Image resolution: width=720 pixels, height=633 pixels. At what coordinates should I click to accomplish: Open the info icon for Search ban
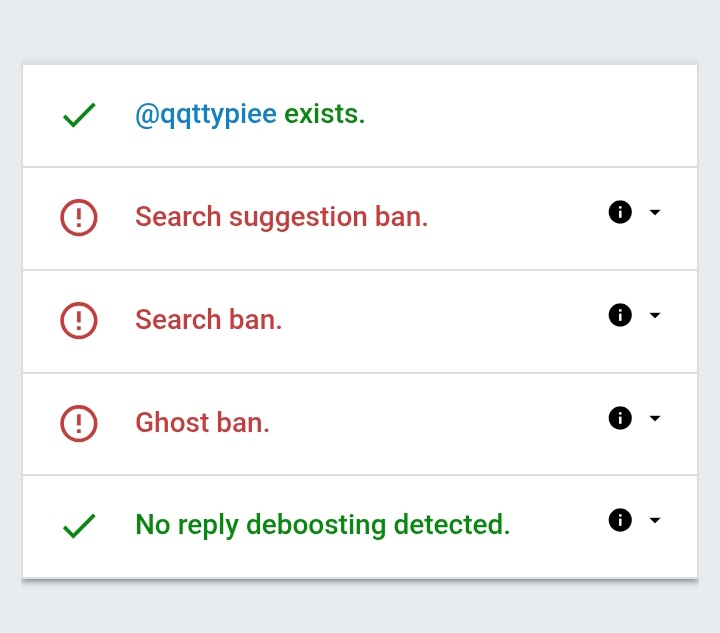pos(620,316)
